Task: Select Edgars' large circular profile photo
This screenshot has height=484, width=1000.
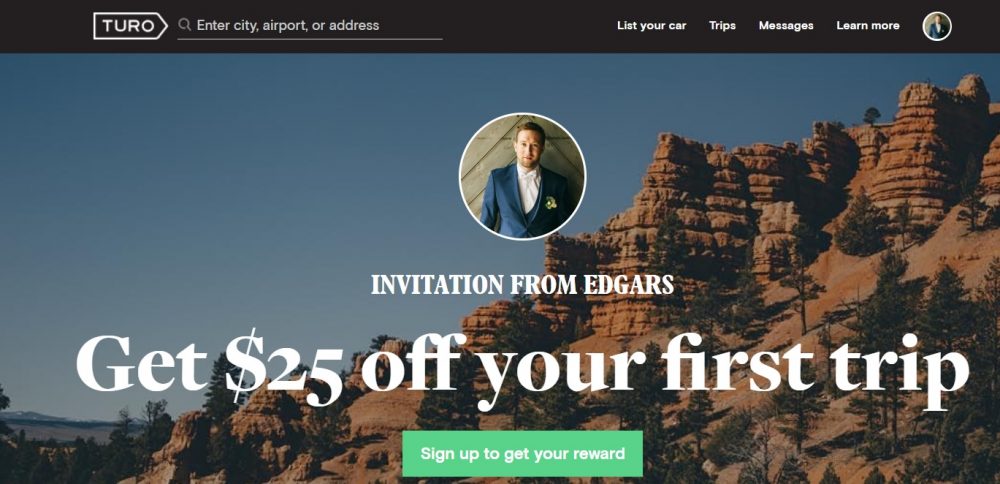Action: (x=522, y=177)
